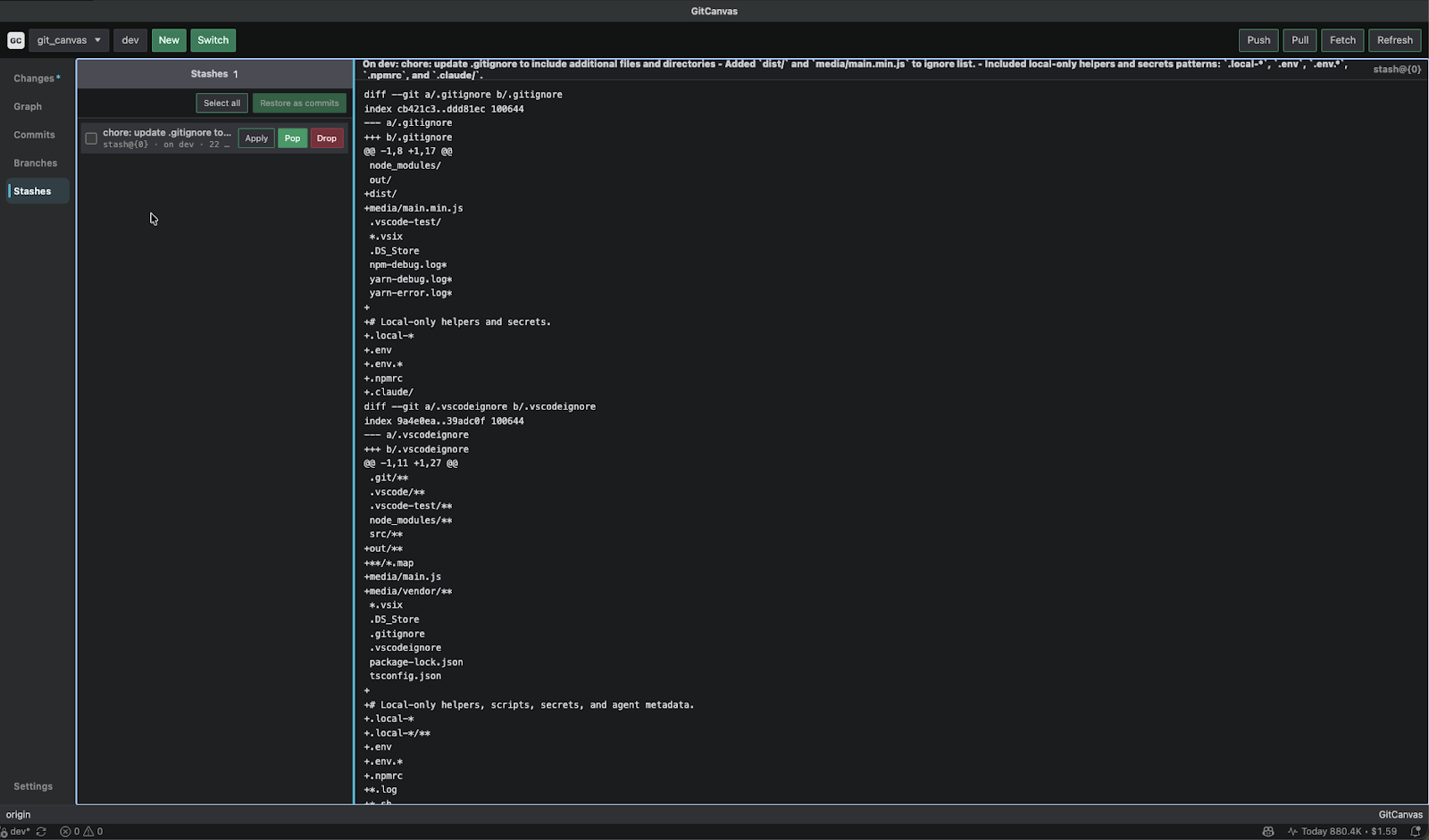Click the New branch button

(169, 40)
